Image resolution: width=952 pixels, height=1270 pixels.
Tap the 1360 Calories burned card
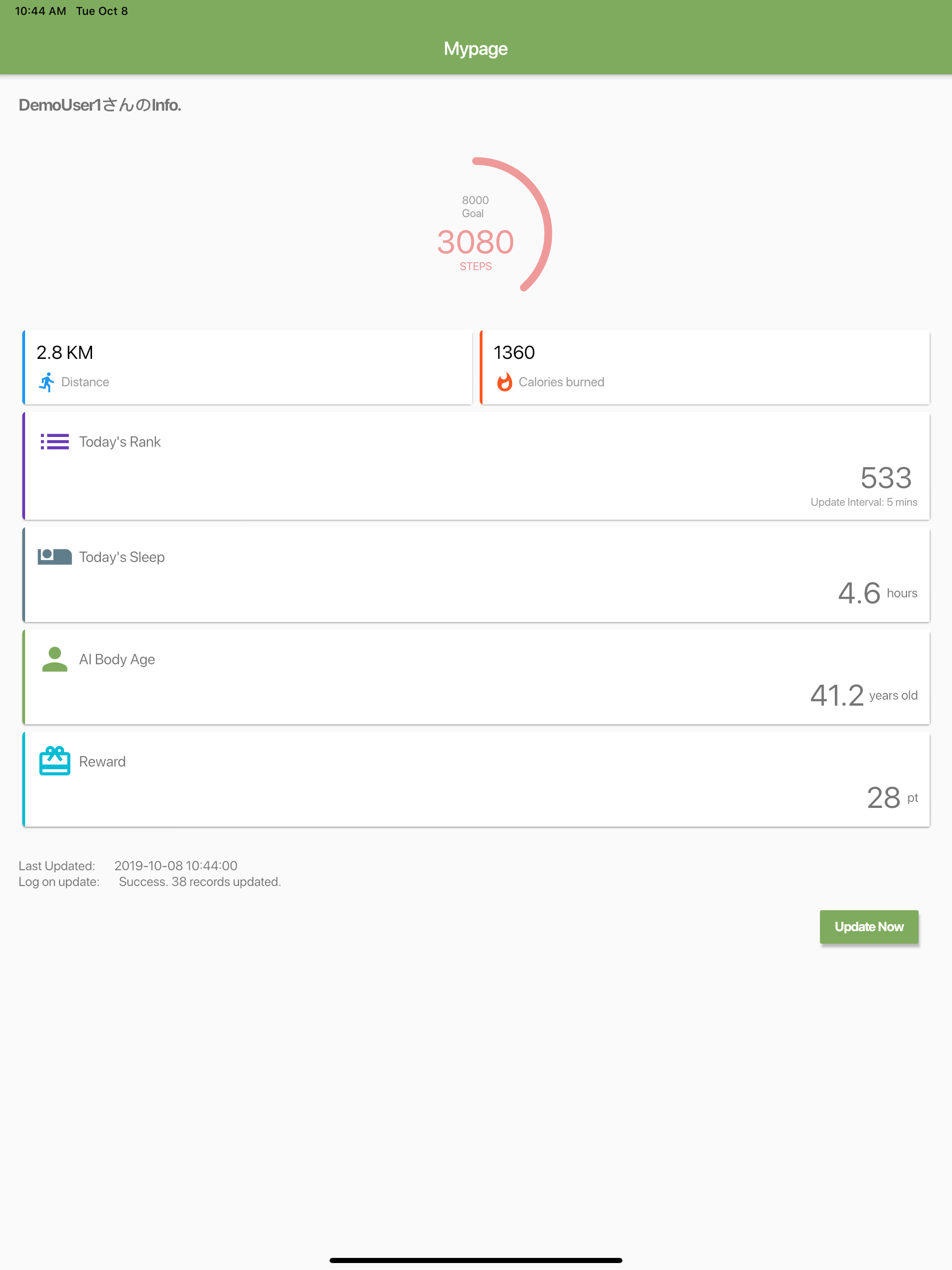[705, 367]
